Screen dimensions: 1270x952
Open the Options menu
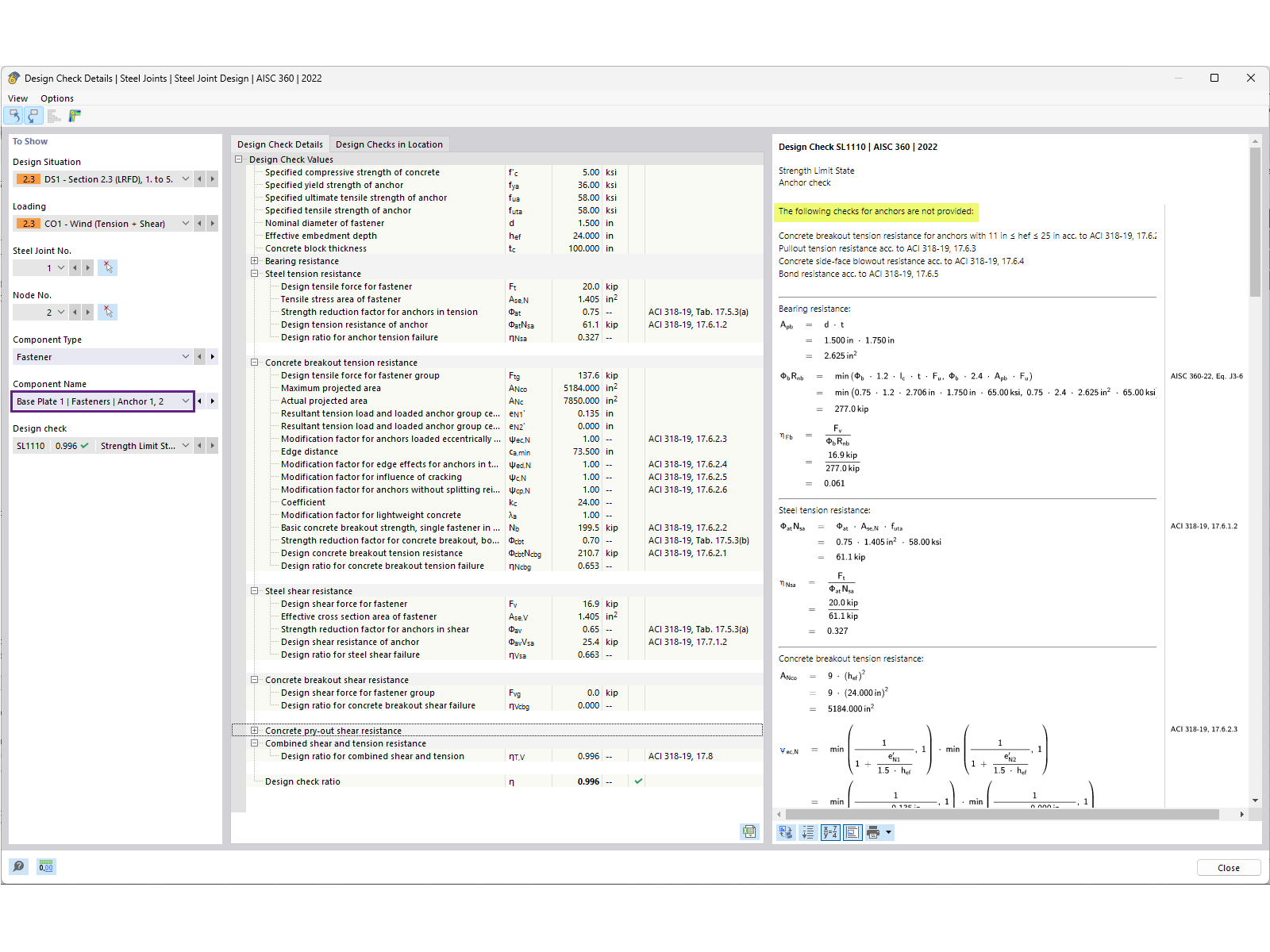point(56,98)
